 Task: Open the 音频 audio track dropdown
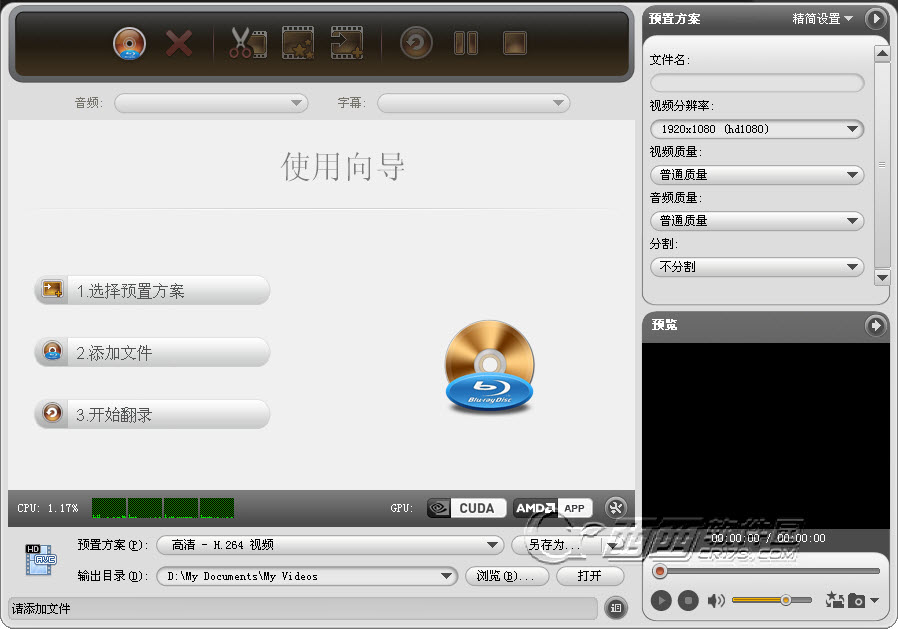(211, 103)
